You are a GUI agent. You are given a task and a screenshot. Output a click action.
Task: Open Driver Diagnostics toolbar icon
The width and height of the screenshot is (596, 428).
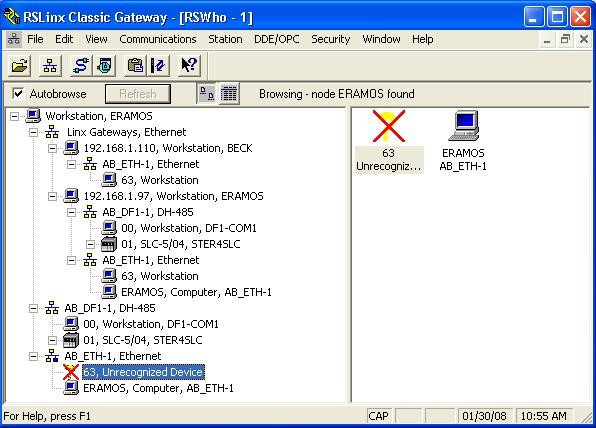click(x=105, y=65)
